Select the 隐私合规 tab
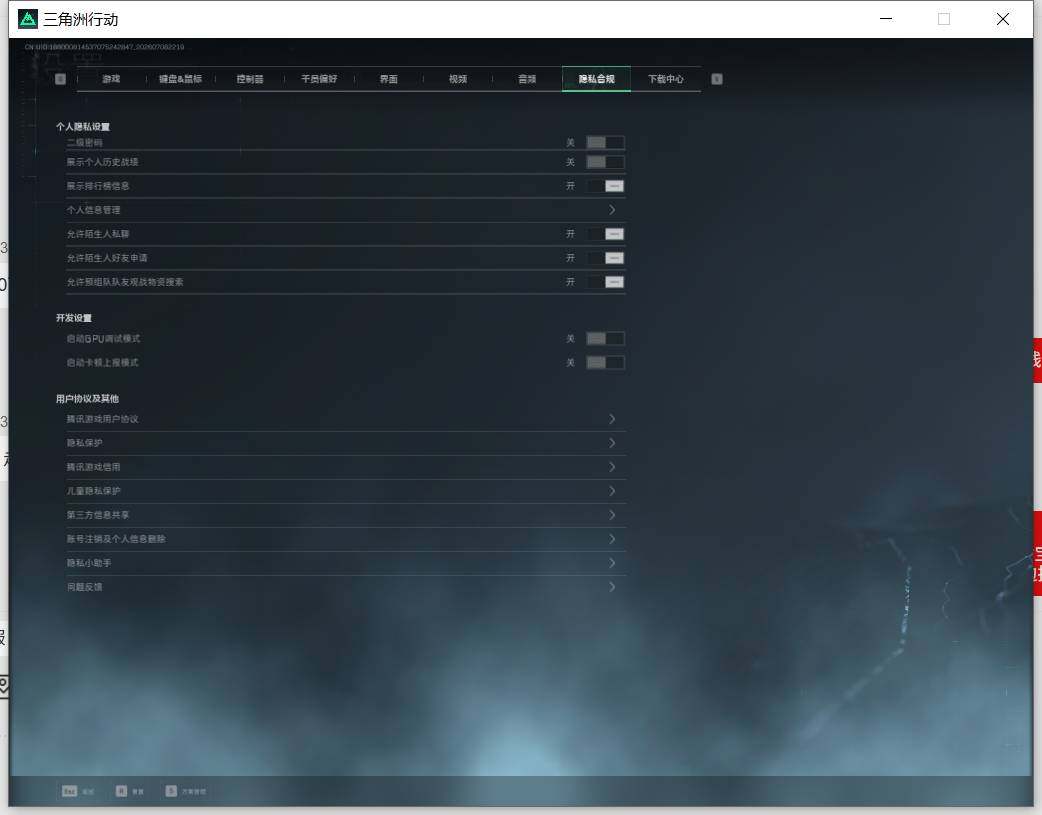The image size is (1042, 815). point(596,78)
